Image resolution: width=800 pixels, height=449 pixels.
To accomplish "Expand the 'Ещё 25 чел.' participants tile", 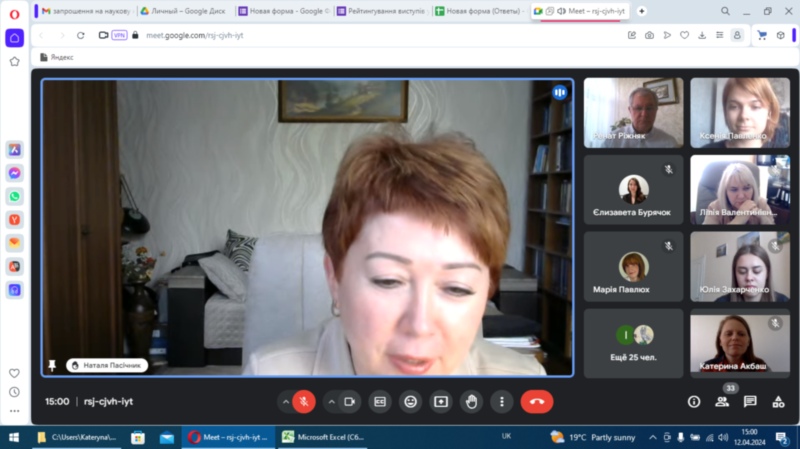I will click(634, 342).
